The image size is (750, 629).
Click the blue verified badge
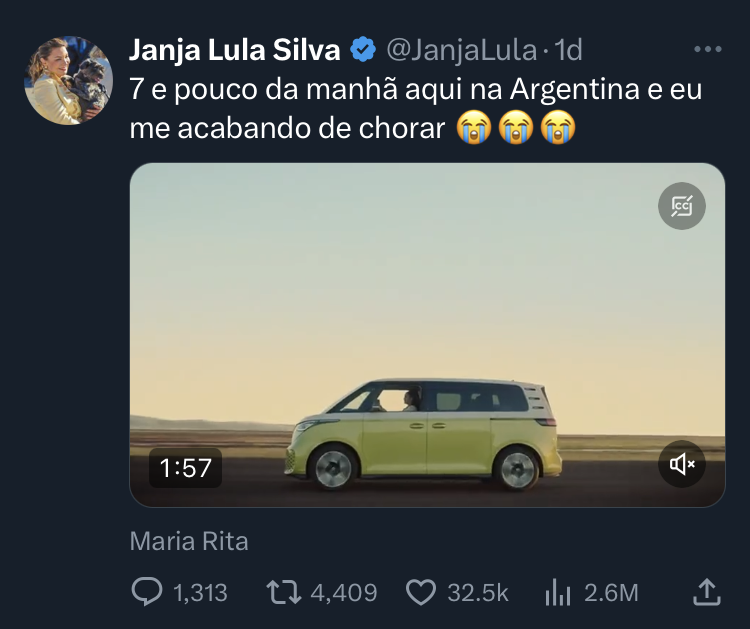[x=361, y=49]
